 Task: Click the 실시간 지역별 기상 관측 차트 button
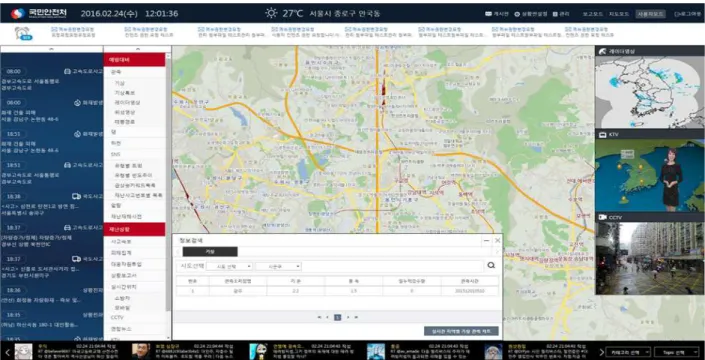point(461,331)
